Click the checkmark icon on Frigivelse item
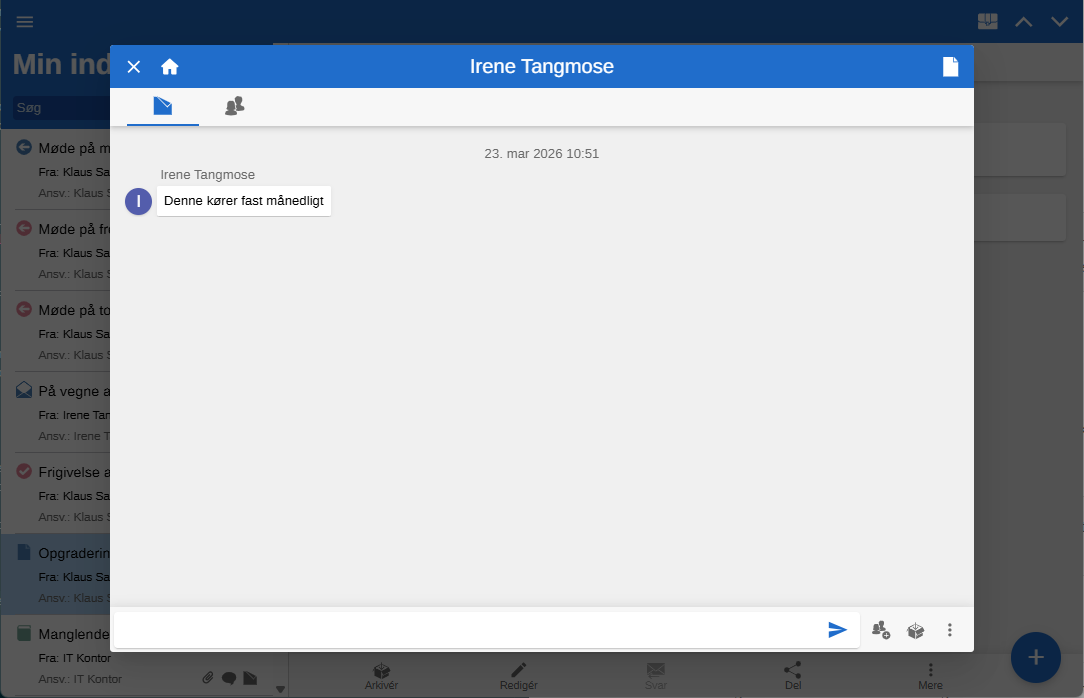 (24, 471)
